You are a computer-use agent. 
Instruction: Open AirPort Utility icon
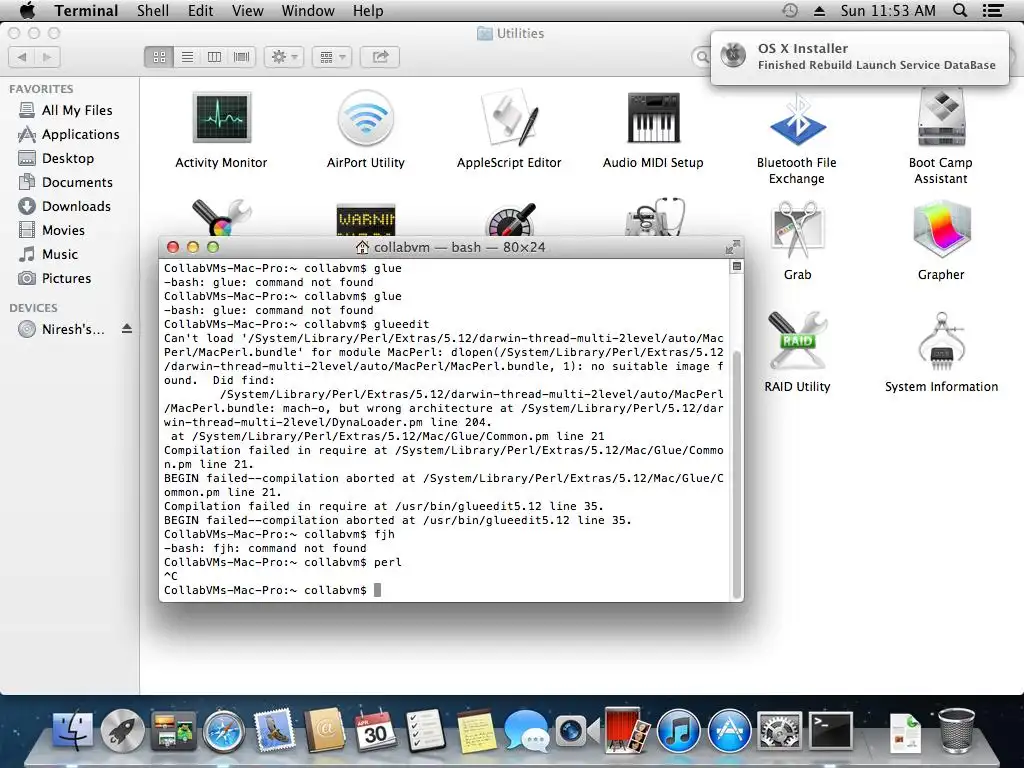tap(366, 118)
